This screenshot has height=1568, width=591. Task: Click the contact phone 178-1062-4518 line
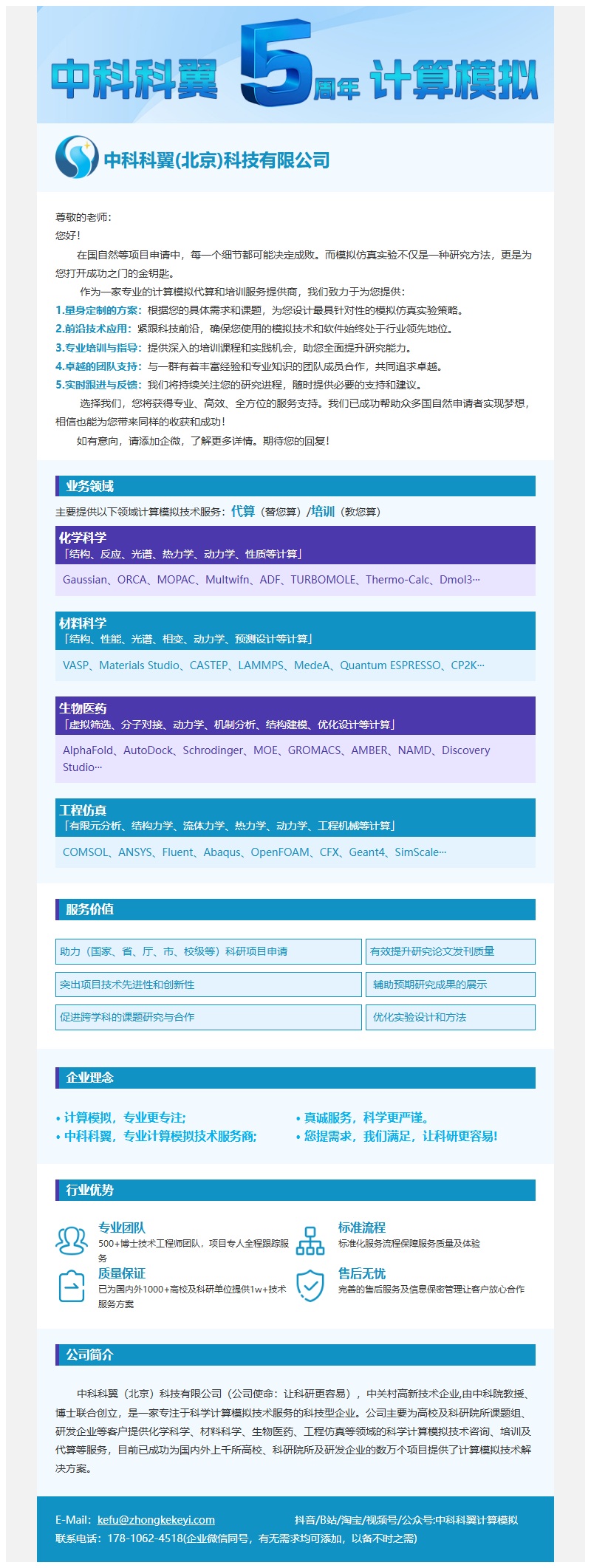pos(236,1538)
